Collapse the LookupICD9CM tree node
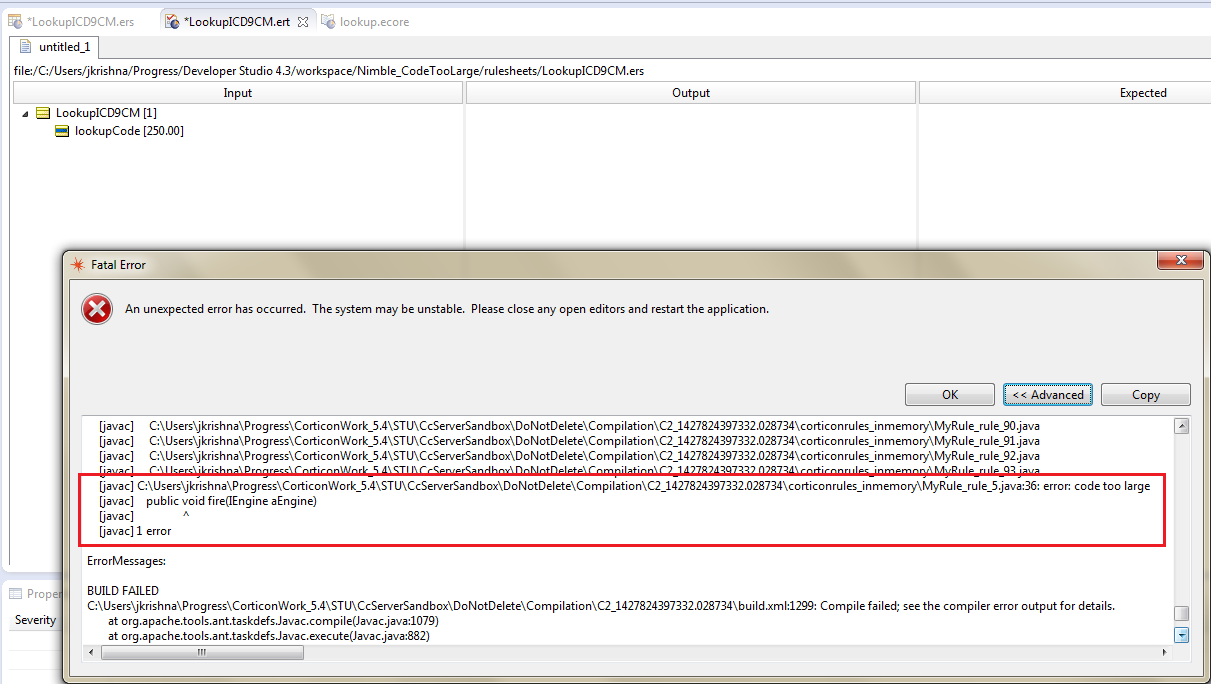1211x684 pixels. click(23, 112)
